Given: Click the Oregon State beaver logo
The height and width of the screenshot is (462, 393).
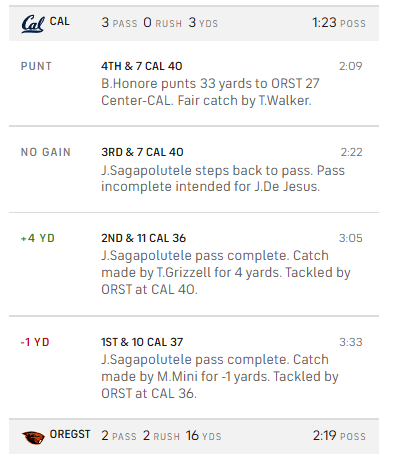Looking at the screenshot, I should click(x=33, y=437).
